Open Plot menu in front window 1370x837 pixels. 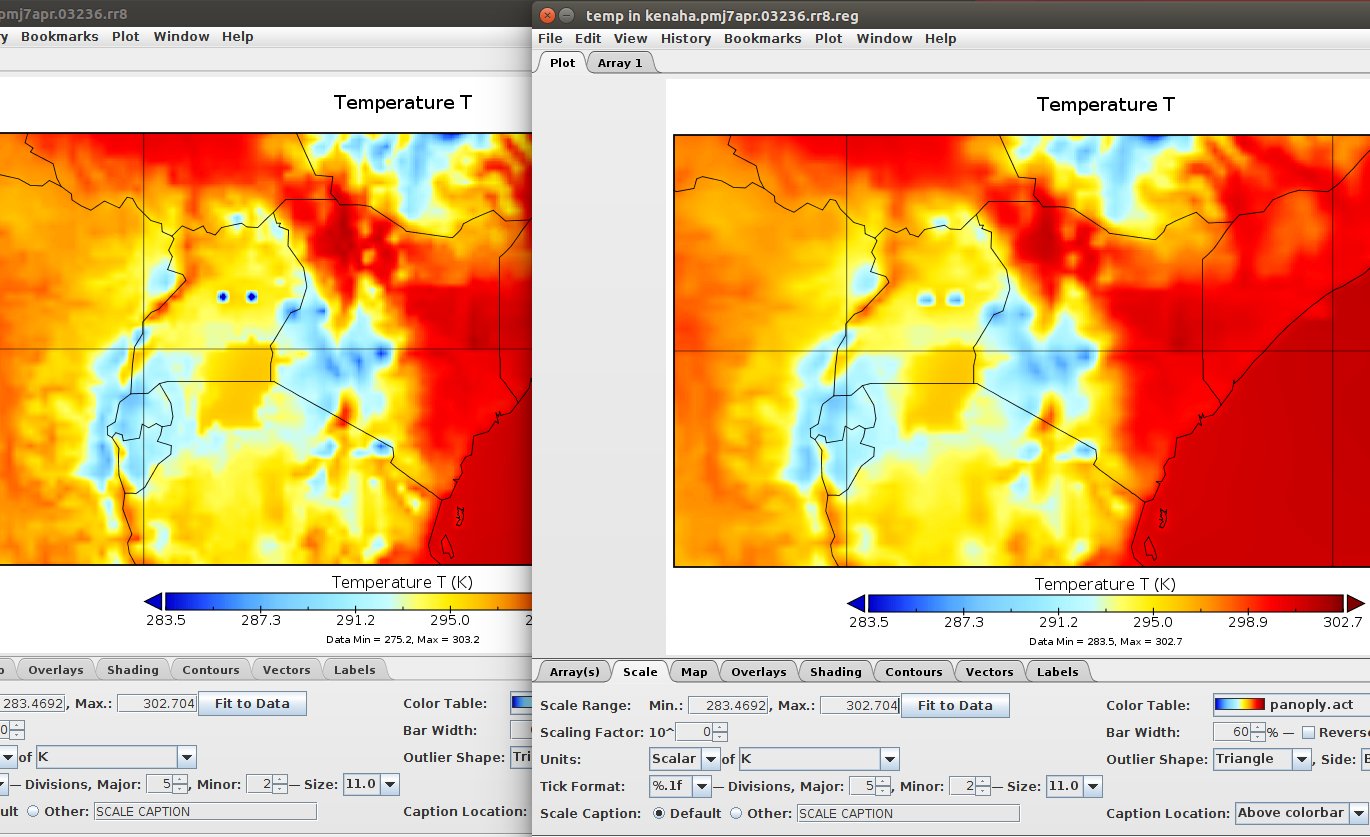click(x=828, y=38)
